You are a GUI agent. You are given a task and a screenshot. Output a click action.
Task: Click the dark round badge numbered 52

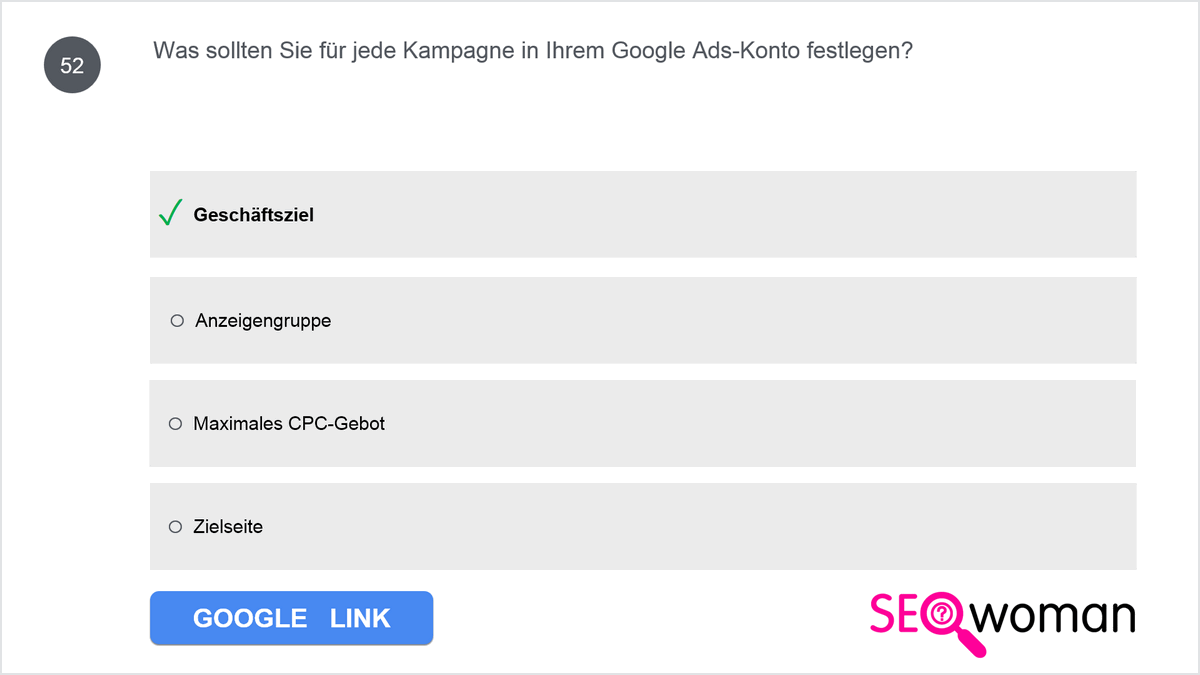pyautogui.click(x=72, y=66)
